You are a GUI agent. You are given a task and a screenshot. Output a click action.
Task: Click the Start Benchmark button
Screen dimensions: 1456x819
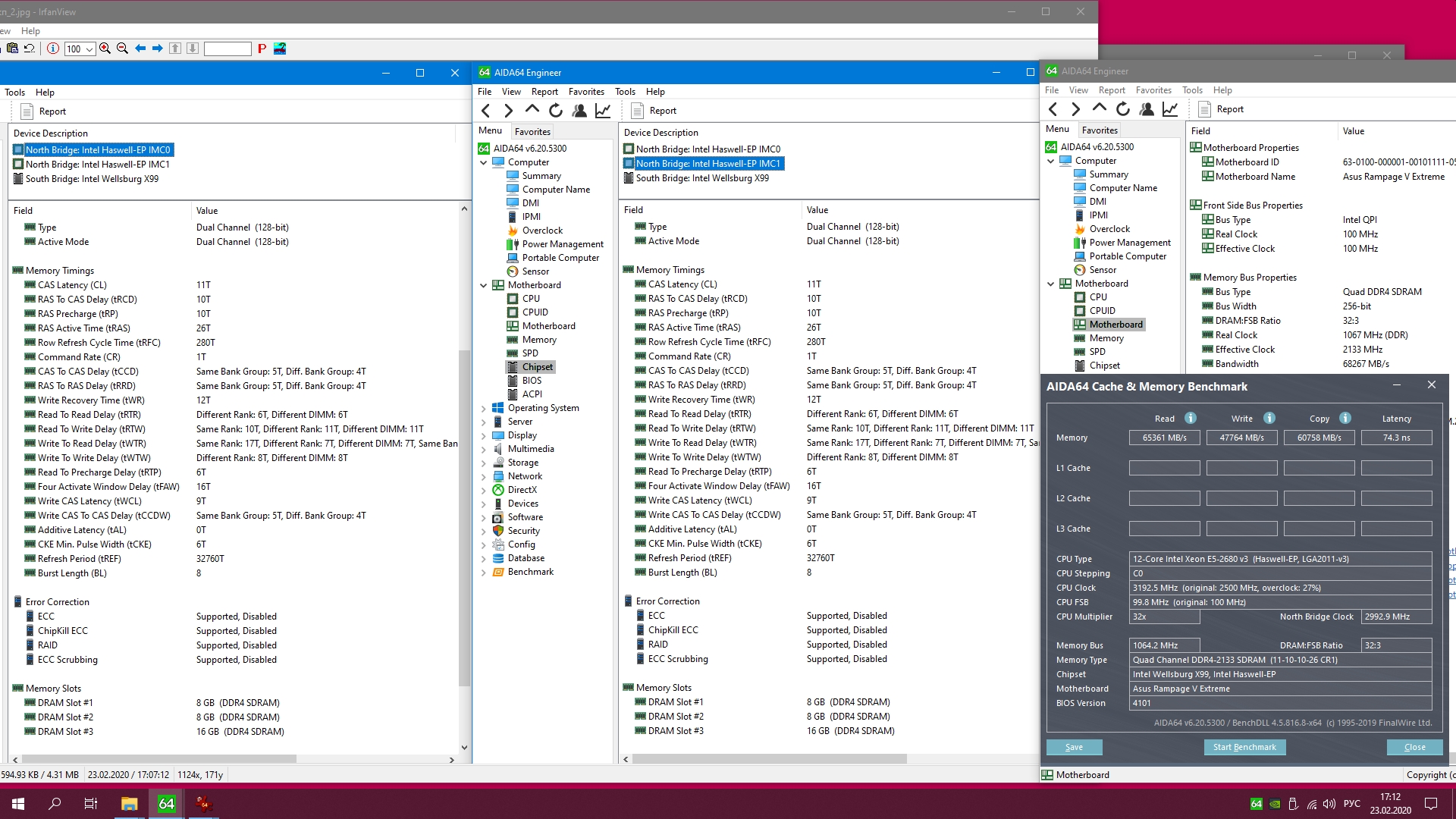[1244, 747]
